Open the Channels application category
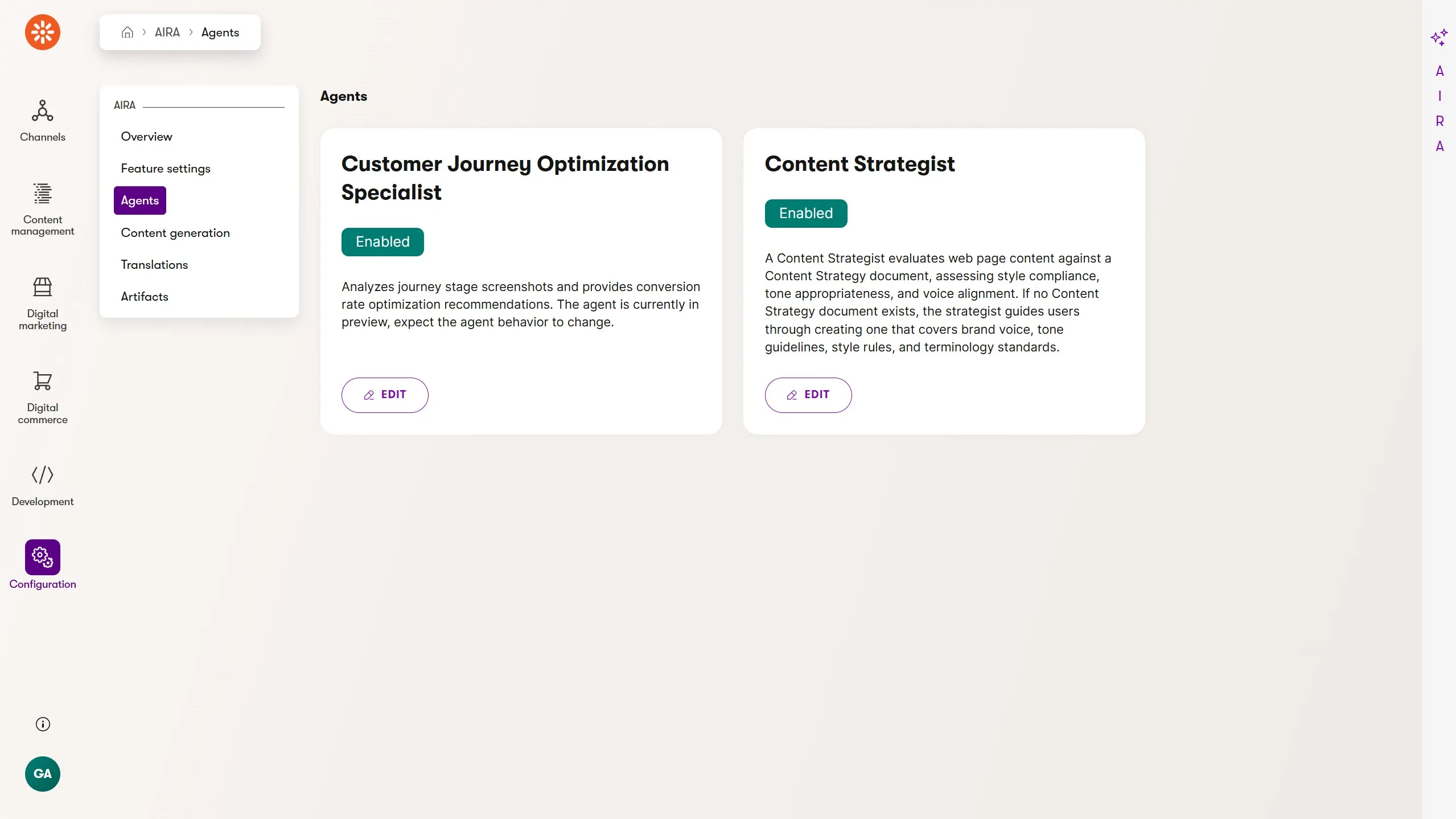This screenshot has height=819, width=1456. pos(43,120)
